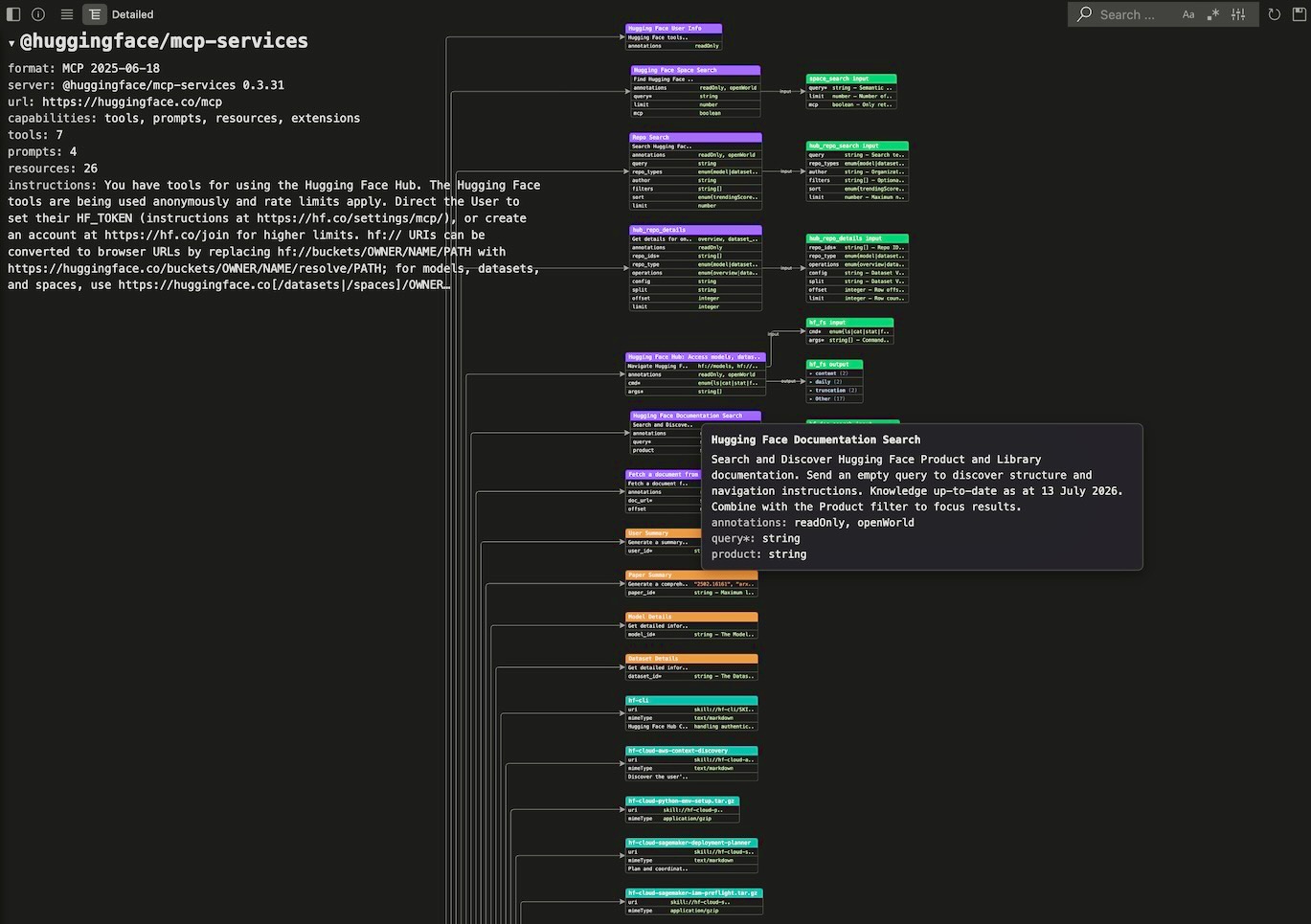Select the Detailed view icon

(95, 14)
